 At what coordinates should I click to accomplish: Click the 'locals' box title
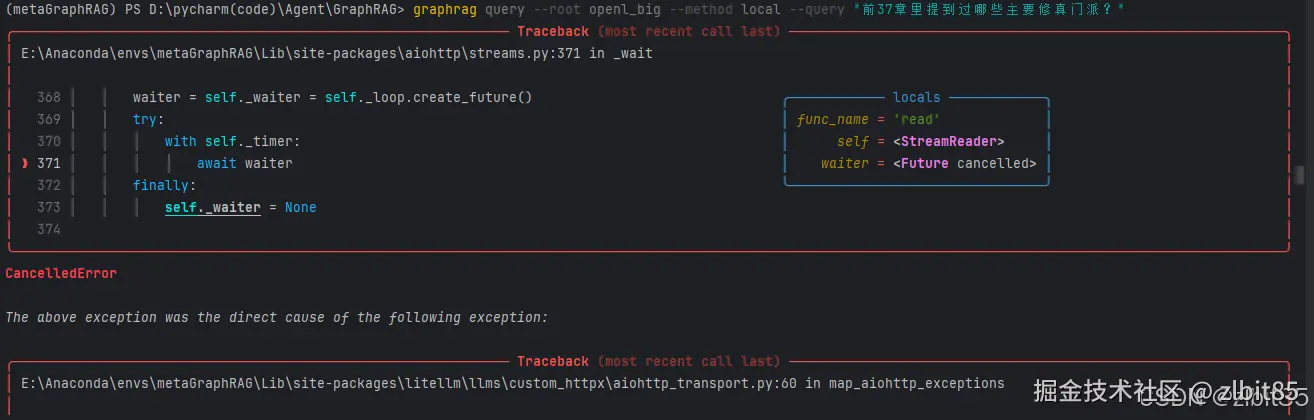pyautogui.click(x=916, y=97)
